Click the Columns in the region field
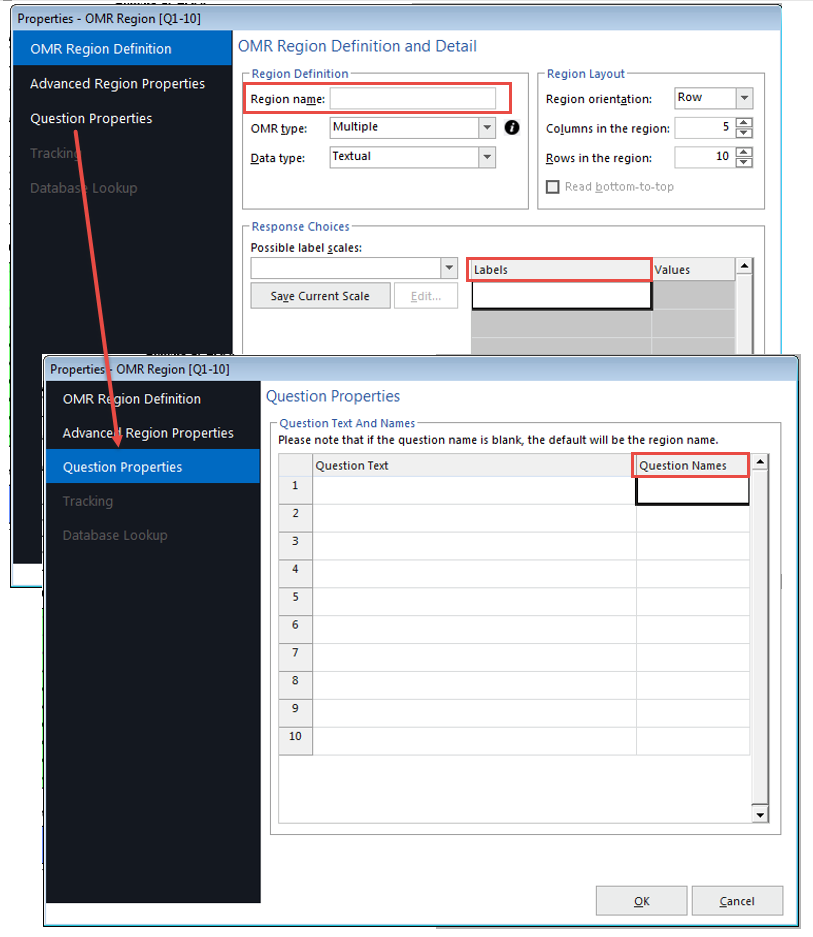The width and height of the screenshot is (813, 937). pos(705,127)
